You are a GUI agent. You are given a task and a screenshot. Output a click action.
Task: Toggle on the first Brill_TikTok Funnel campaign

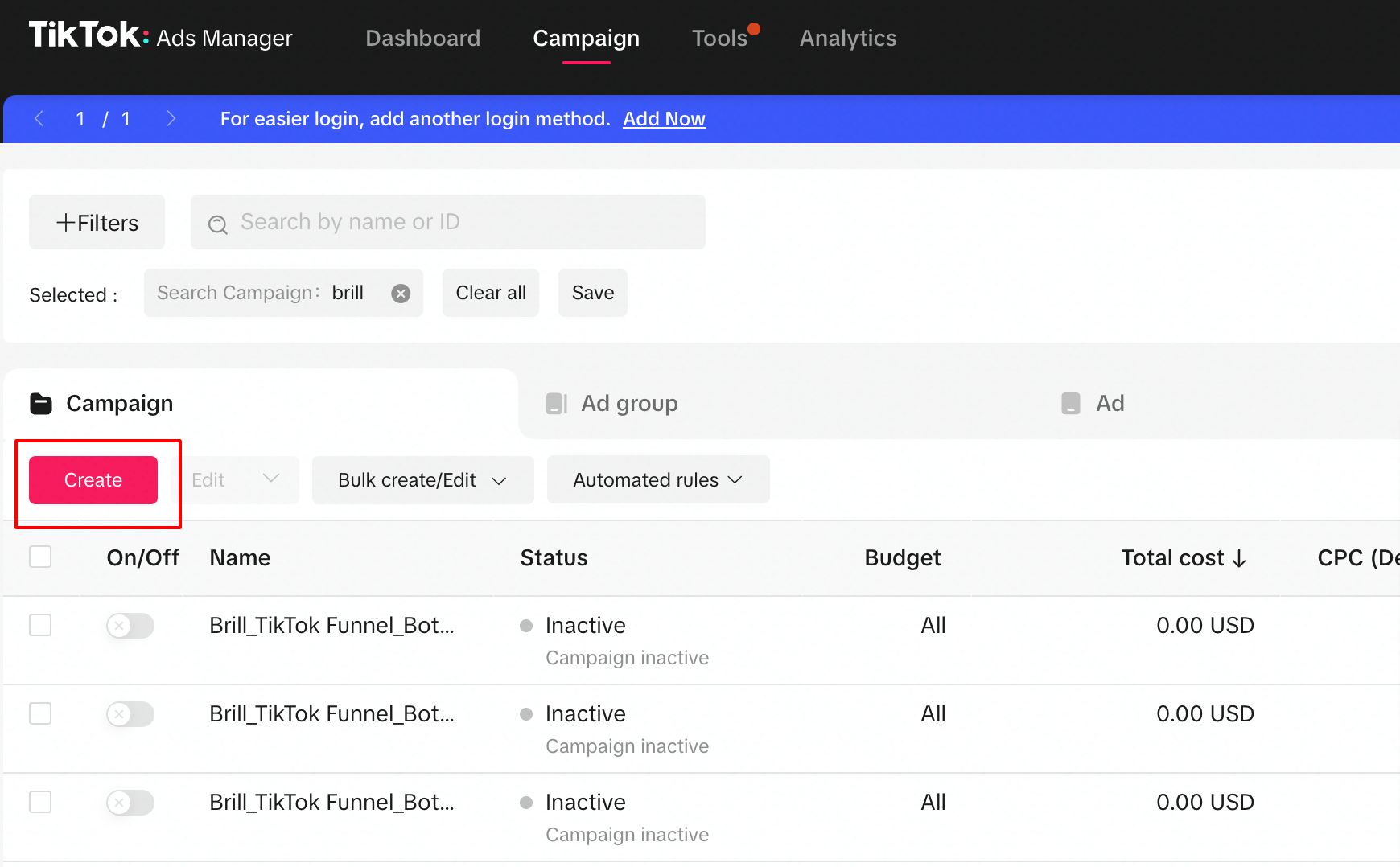click(130, 626)
